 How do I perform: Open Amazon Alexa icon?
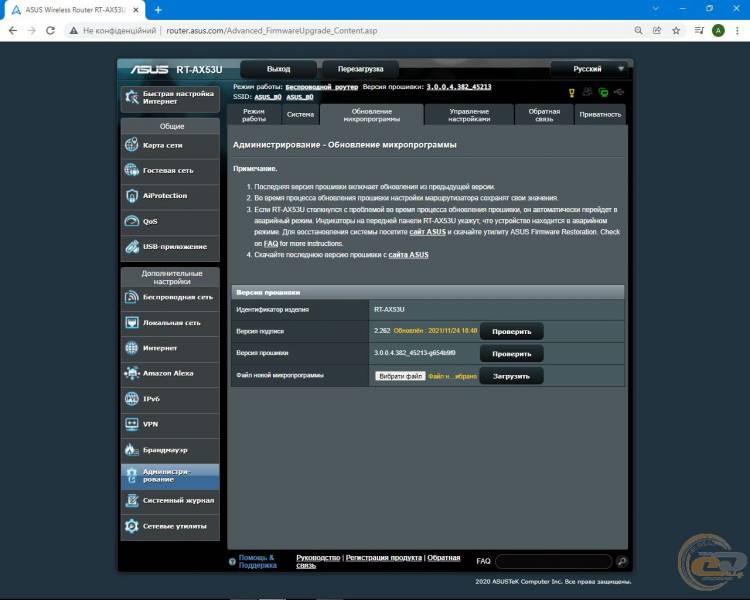pos(132,373)
